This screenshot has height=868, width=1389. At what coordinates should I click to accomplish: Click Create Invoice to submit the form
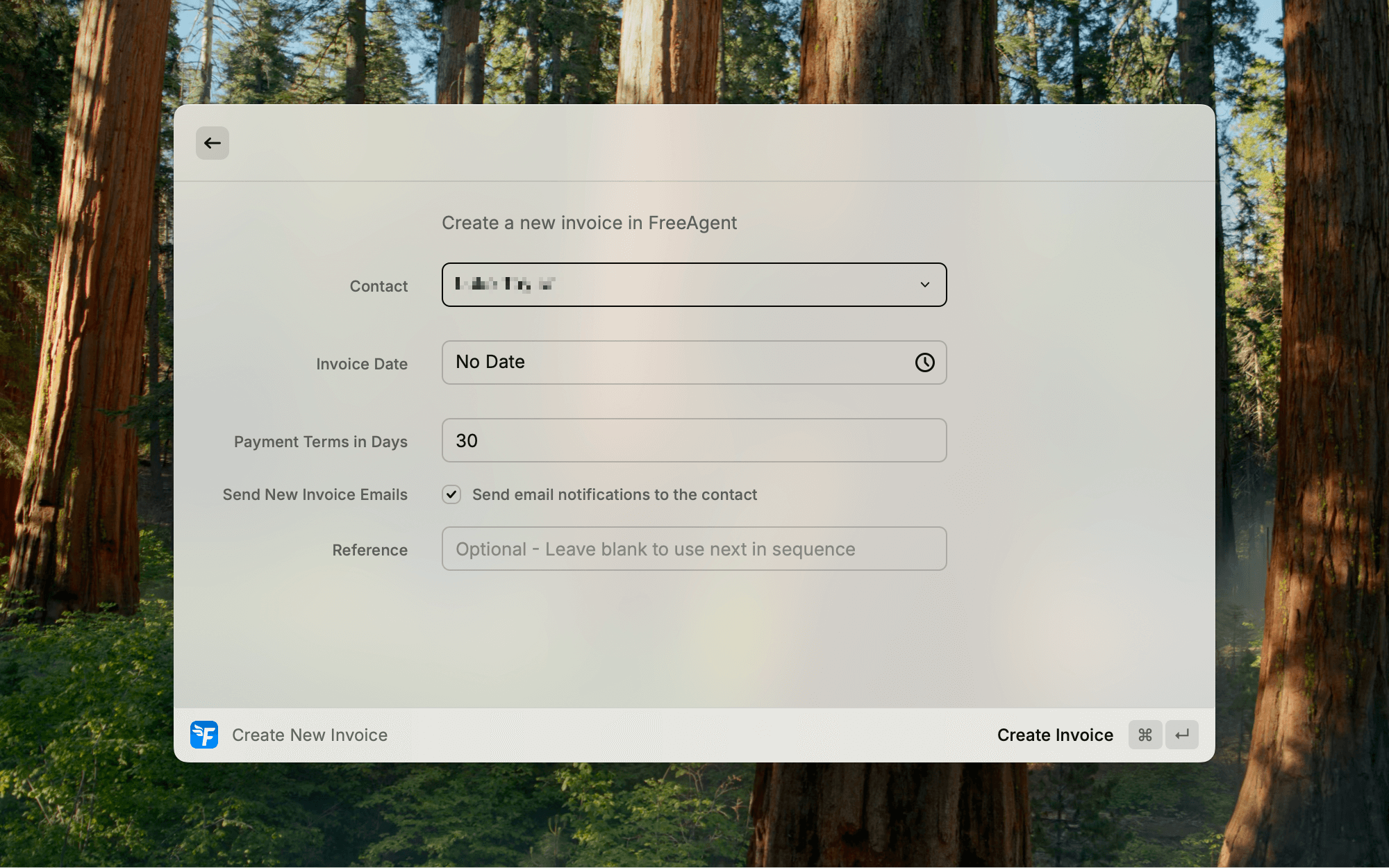[x=1054, y=735]
